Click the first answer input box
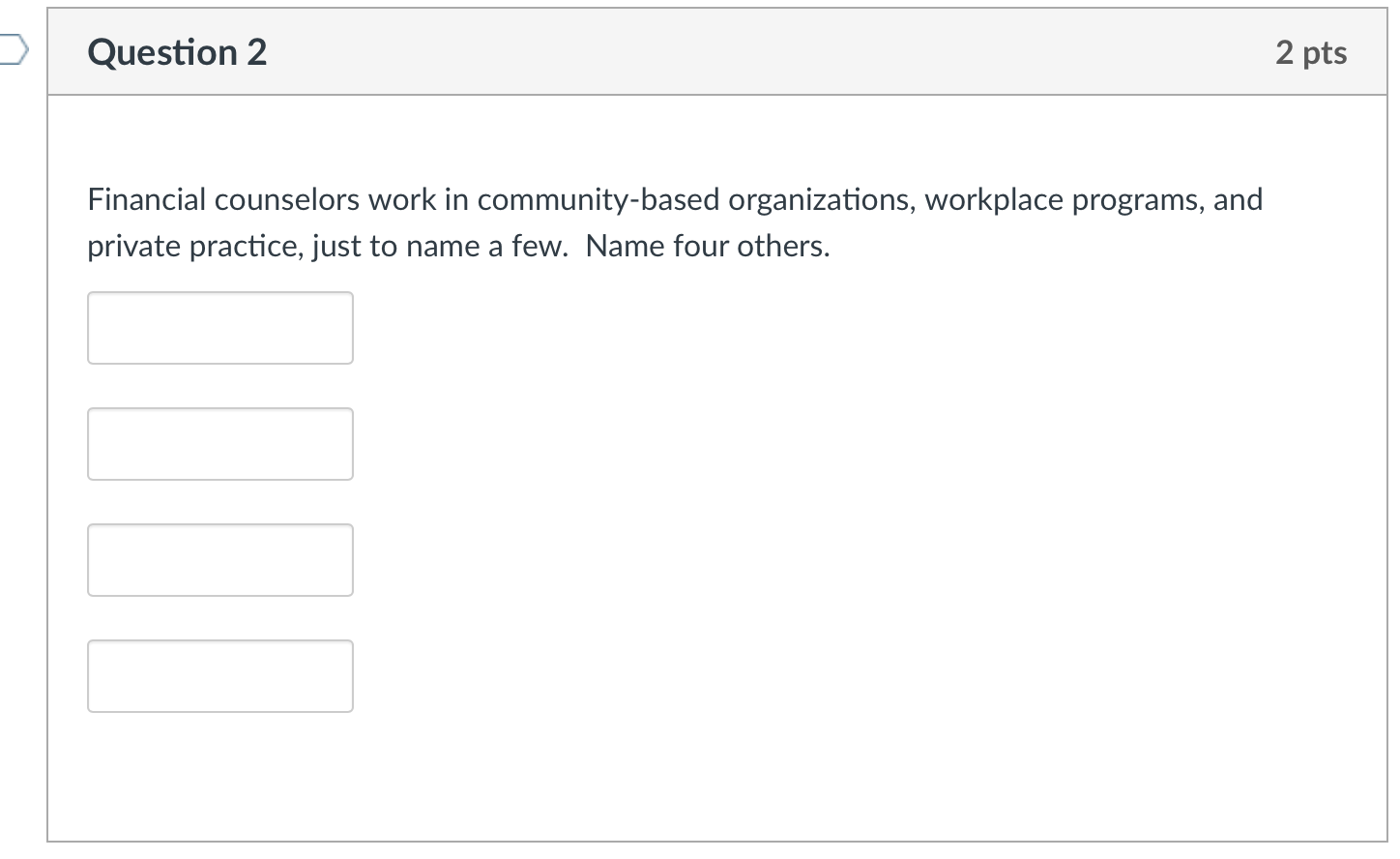Screen dimensions: 1400x859 (220, 328)
